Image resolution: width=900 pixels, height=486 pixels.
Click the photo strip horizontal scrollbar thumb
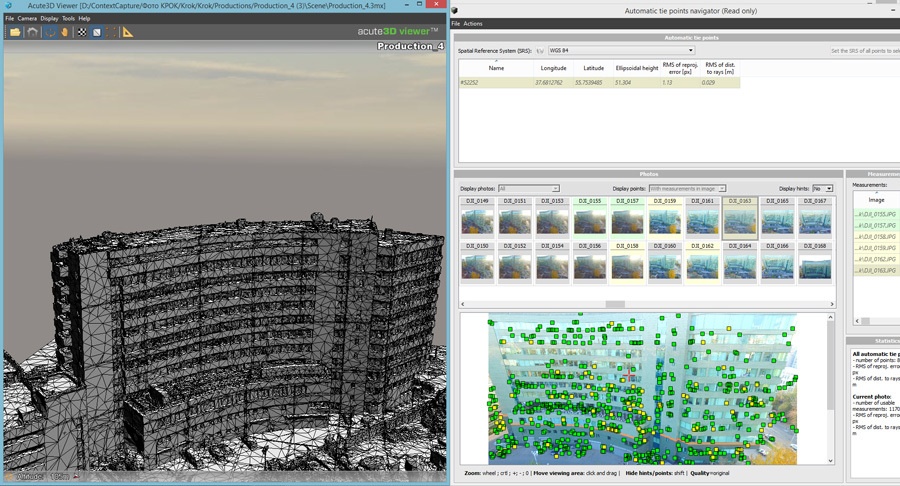point(616,304)
